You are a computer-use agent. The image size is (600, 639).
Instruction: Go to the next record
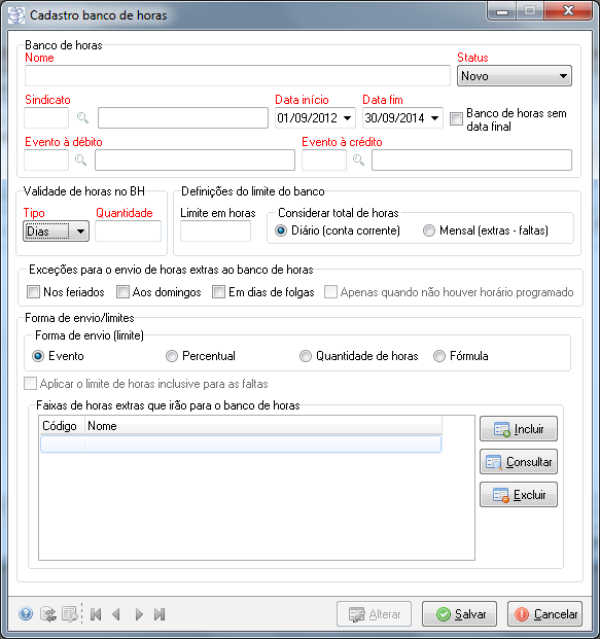(x=139, y=614)
